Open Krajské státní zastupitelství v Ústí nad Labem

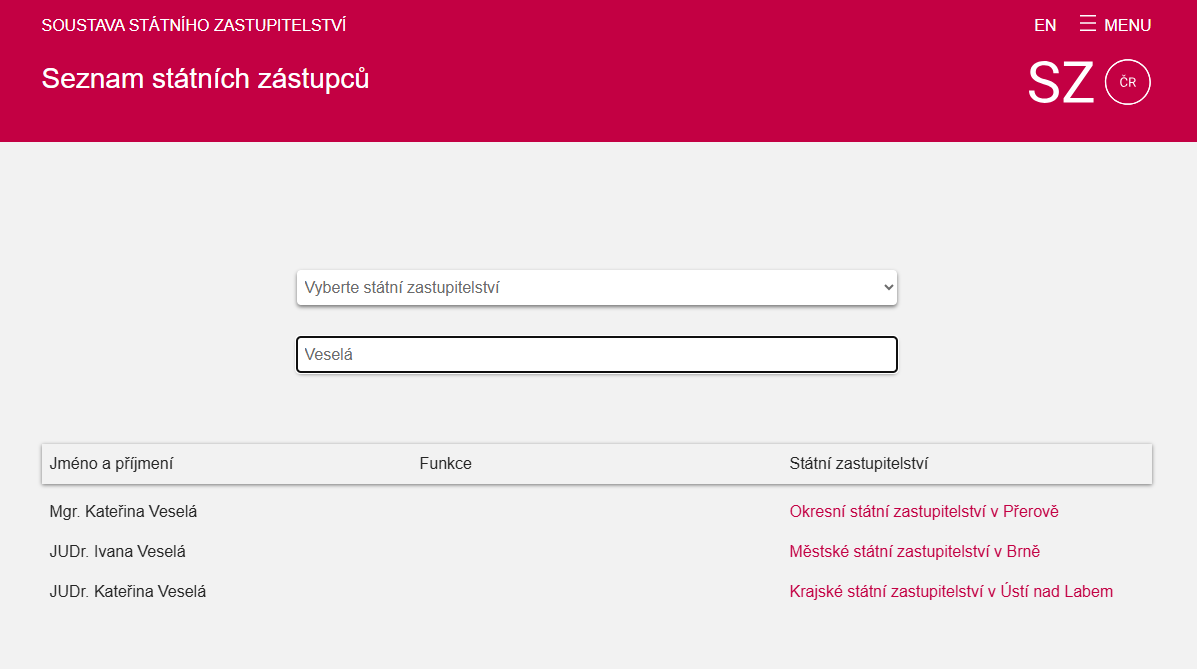(950, 592)
